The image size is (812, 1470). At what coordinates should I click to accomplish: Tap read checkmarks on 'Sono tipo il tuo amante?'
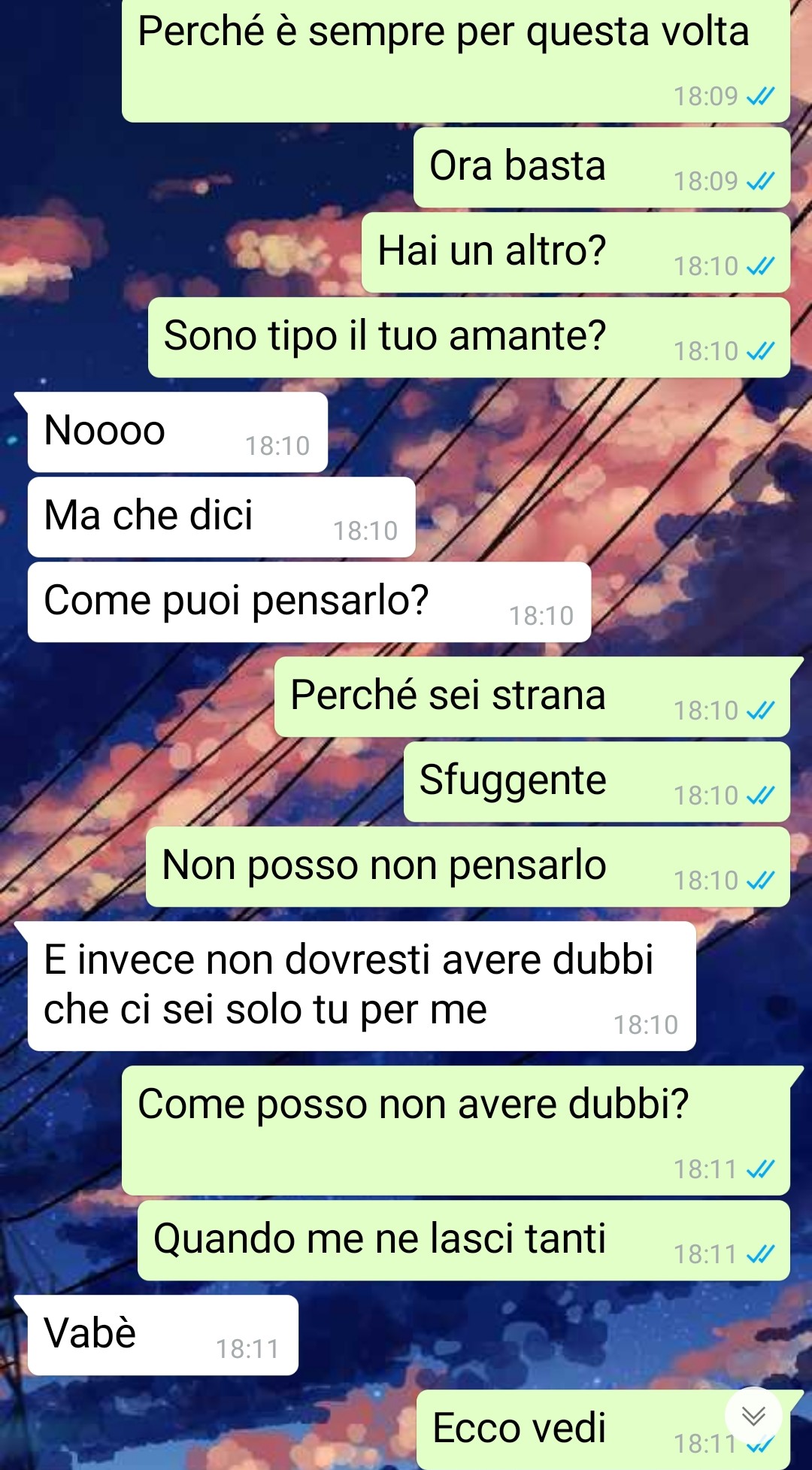click(x=760, y=351)
